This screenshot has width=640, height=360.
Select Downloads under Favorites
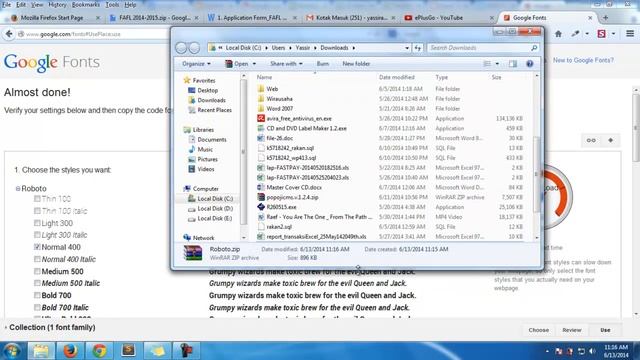click(211, 100)
